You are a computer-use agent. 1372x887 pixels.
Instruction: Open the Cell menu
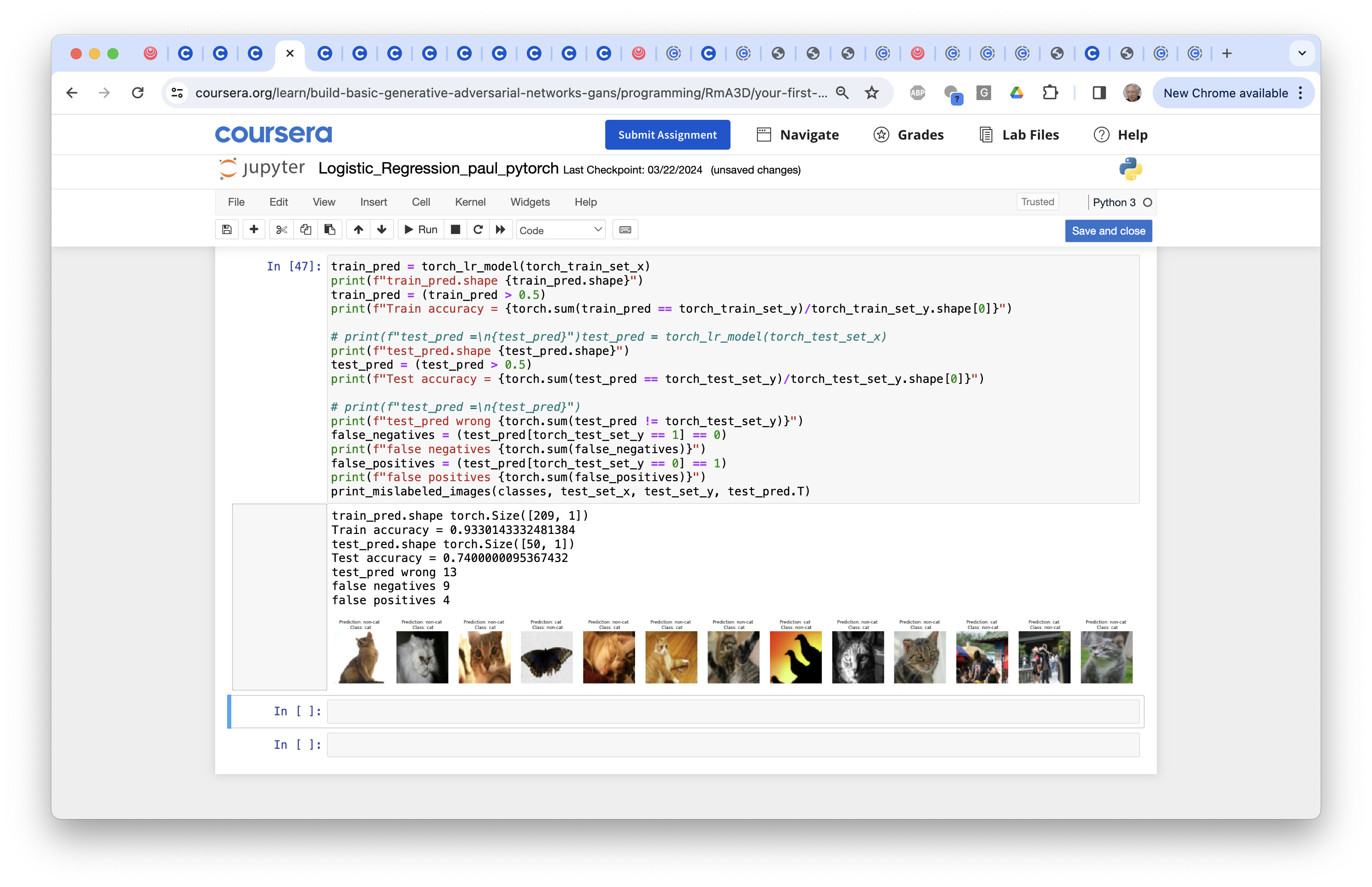click(421, 202)
